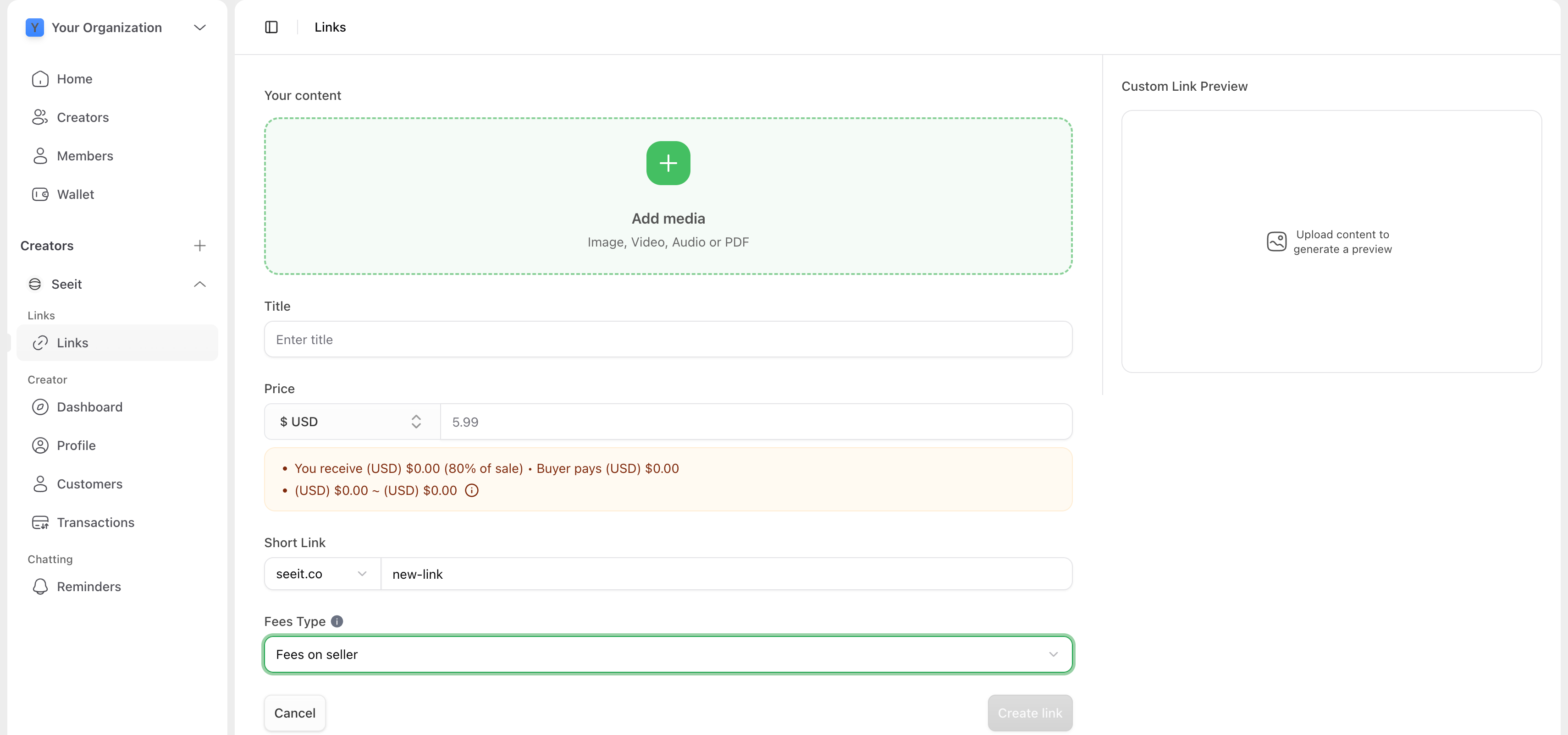The width and height of the screenshot is (1568, 735).
Task: Open Your Organization switcher chevron
Action: pos(199,27)
